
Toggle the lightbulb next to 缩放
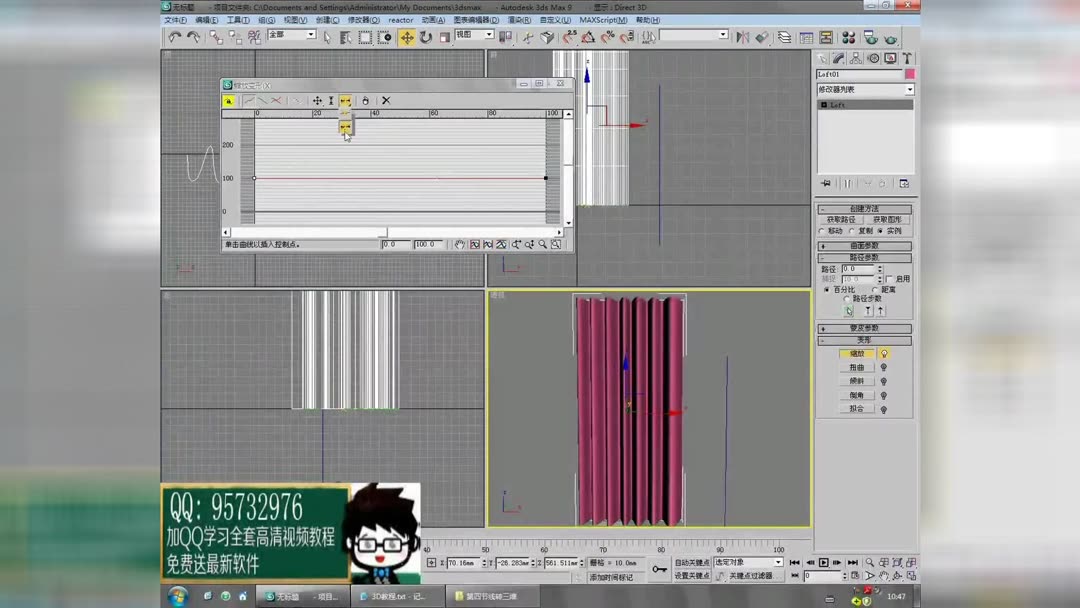[884, 354]
